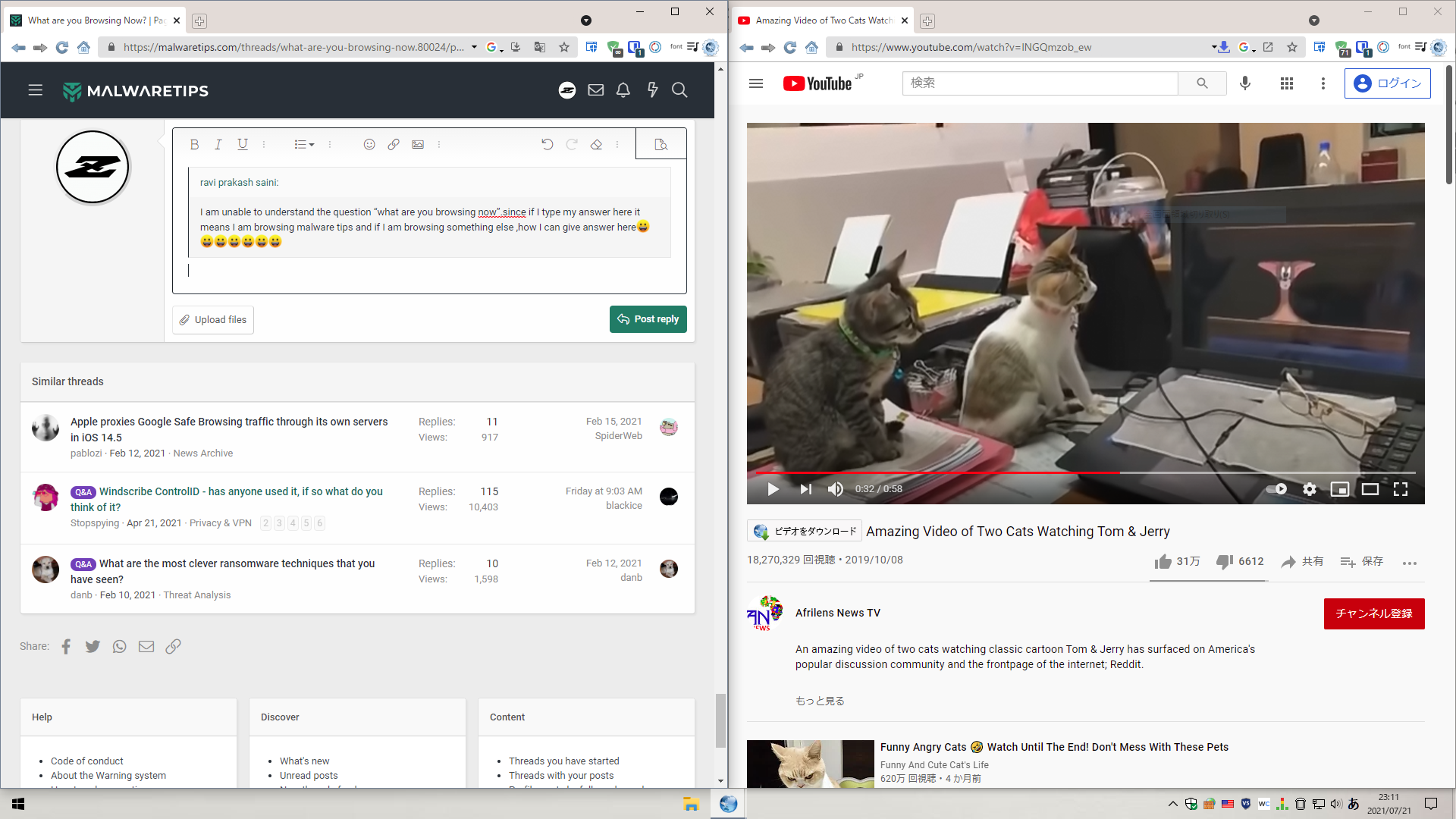This screenshot has width=1456, height=819.
Task: Like the cats video
Action: click(1177, 561)
